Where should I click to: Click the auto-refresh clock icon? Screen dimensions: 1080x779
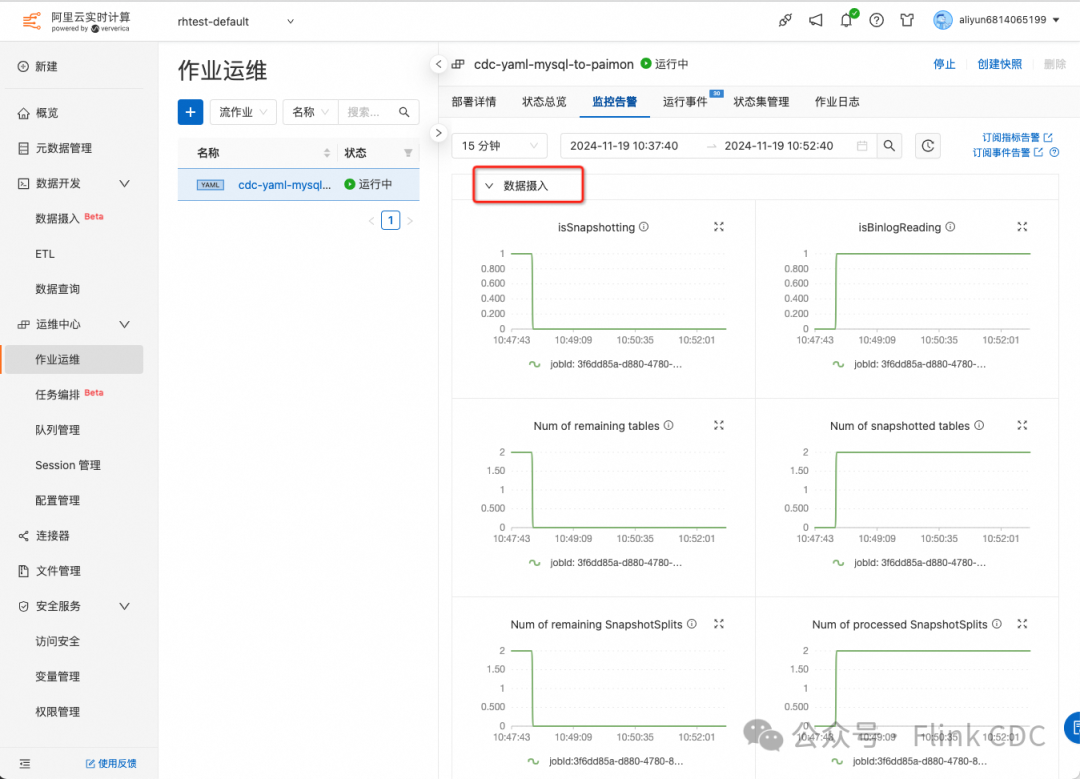coord(928,146)
